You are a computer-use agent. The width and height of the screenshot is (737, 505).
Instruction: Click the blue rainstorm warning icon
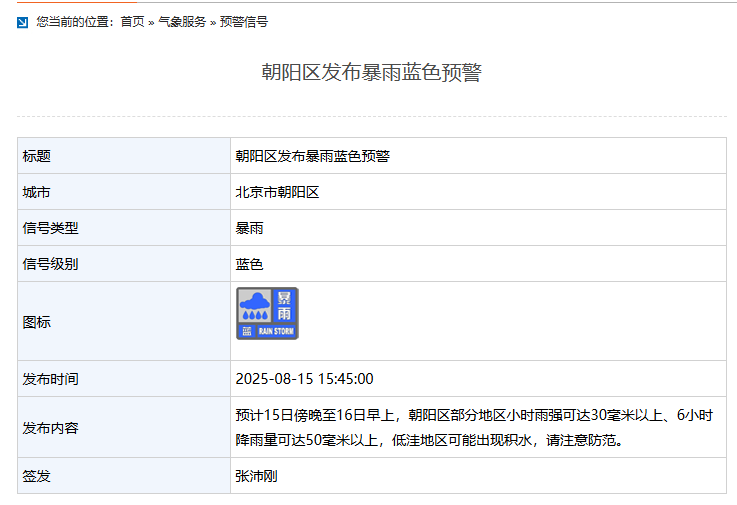pyautogui.click(x=267, y=313)
